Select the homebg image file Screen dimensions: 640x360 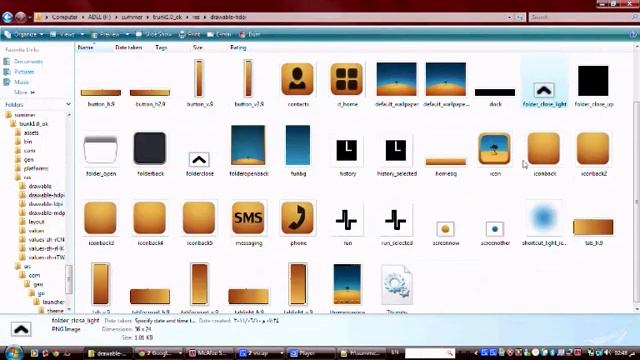click(x=446, y=167)
